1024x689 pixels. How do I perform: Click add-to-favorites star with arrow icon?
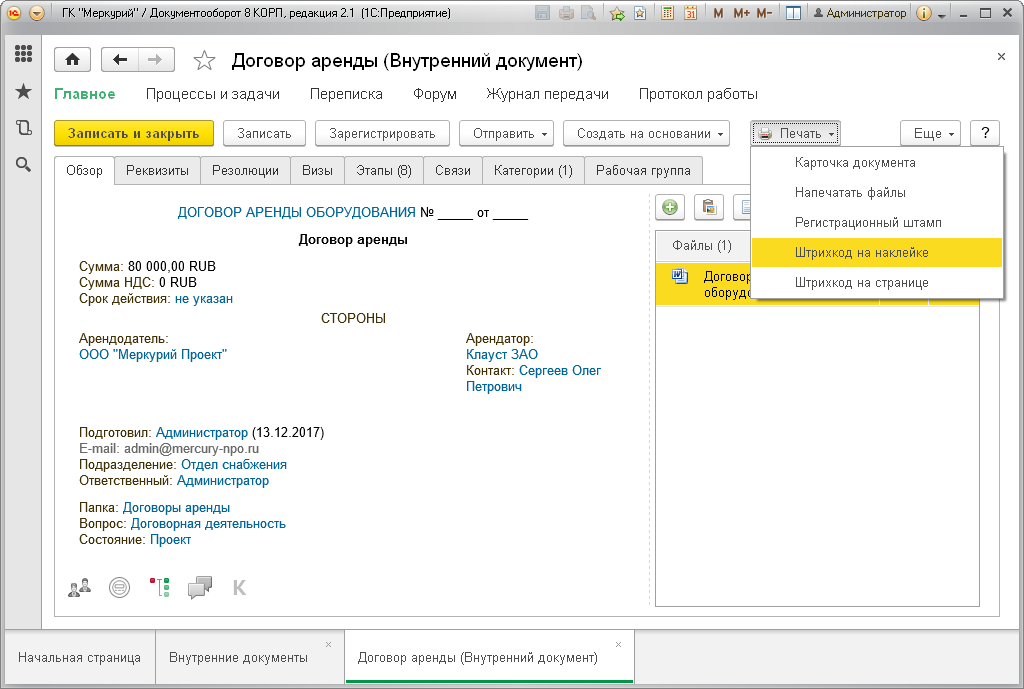(x=617, y=13)
